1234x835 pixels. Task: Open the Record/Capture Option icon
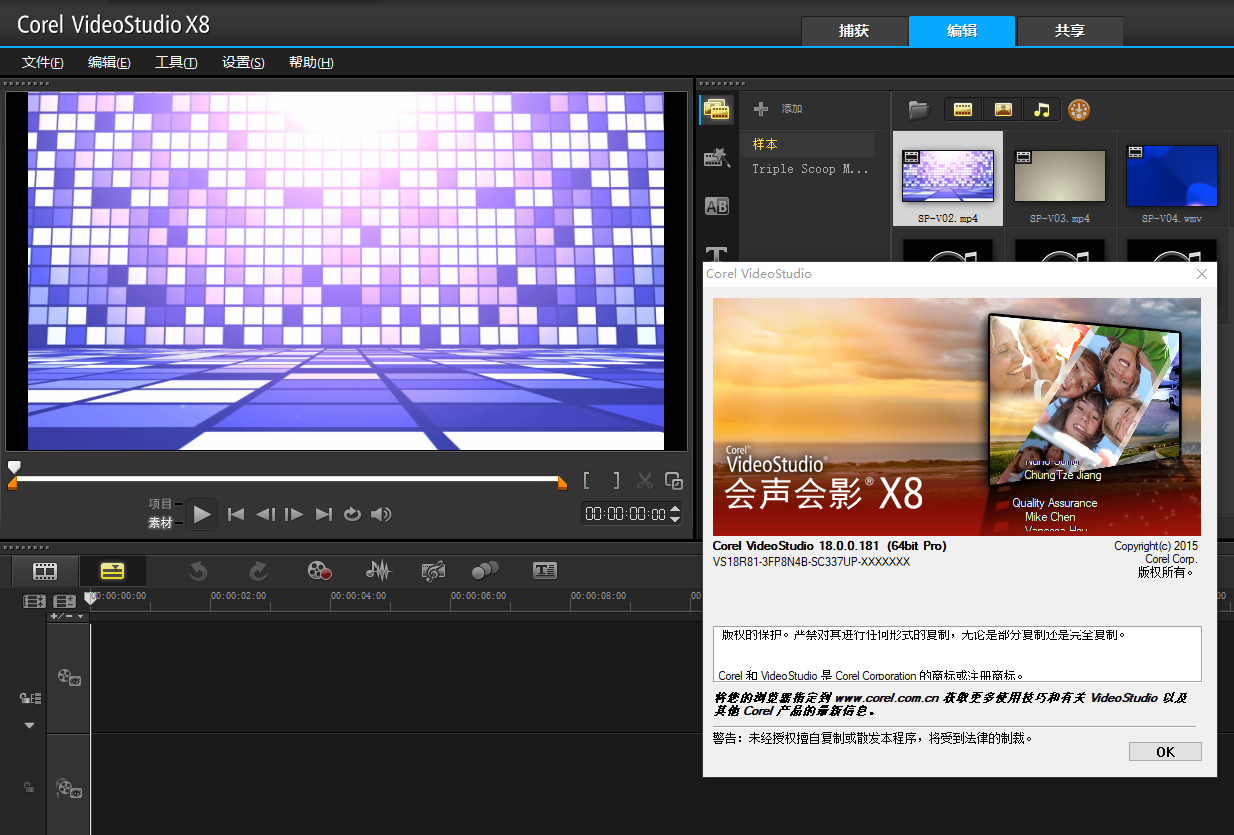tap(319, 571)
